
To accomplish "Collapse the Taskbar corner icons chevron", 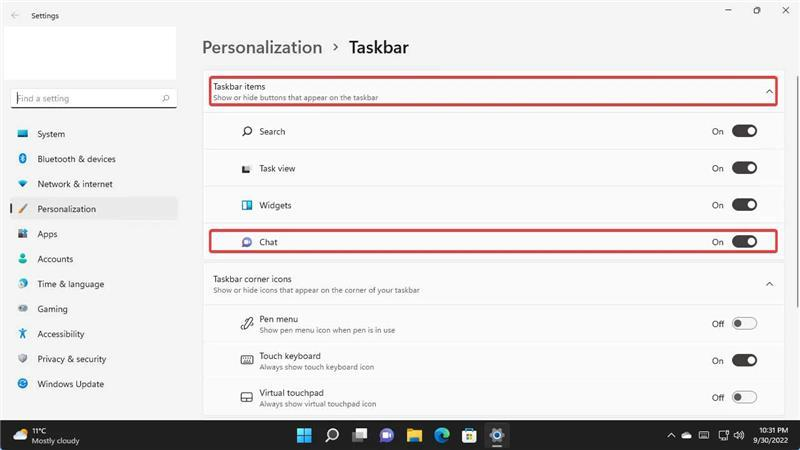I will (769, 284).
